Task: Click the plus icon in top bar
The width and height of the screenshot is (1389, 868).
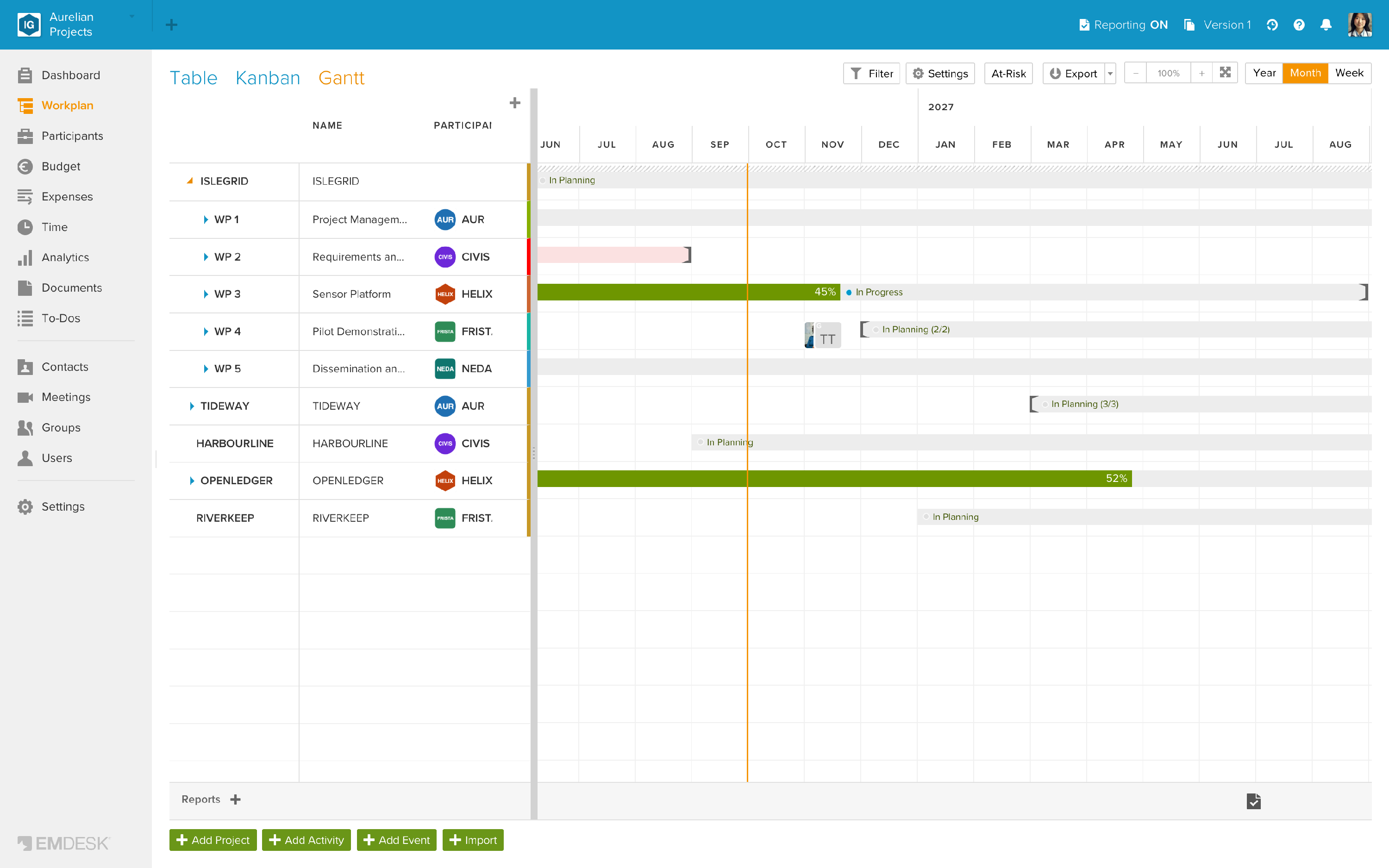Action: tap(171, 25)
